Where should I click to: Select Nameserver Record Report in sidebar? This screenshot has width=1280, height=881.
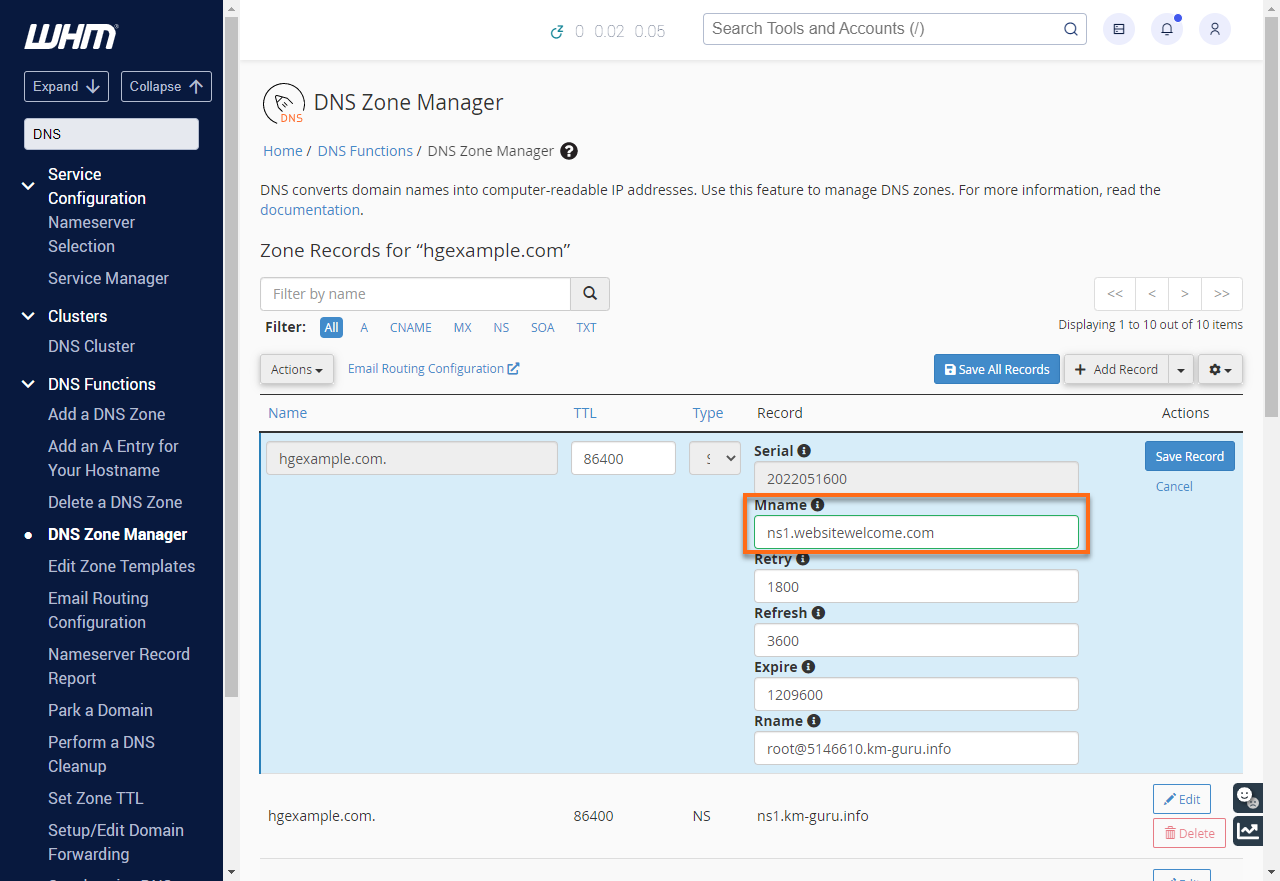pos(118,665)
